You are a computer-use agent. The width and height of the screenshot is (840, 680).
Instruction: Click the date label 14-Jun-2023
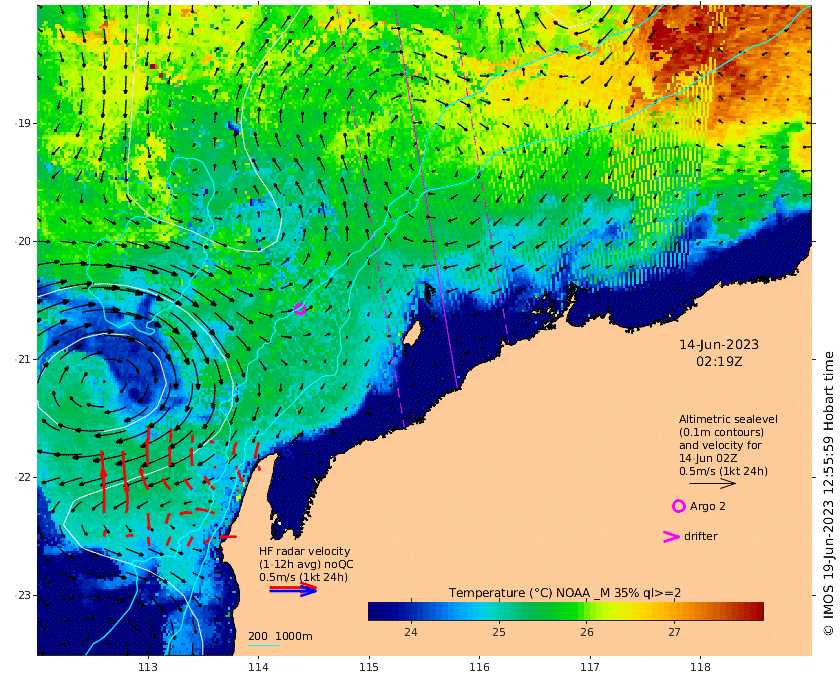719,345
